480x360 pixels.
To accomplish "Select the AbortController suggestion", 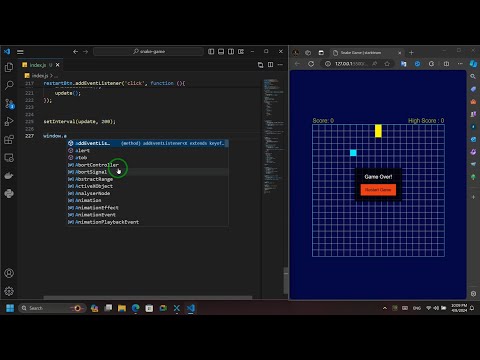I will (x=148, y=165).
